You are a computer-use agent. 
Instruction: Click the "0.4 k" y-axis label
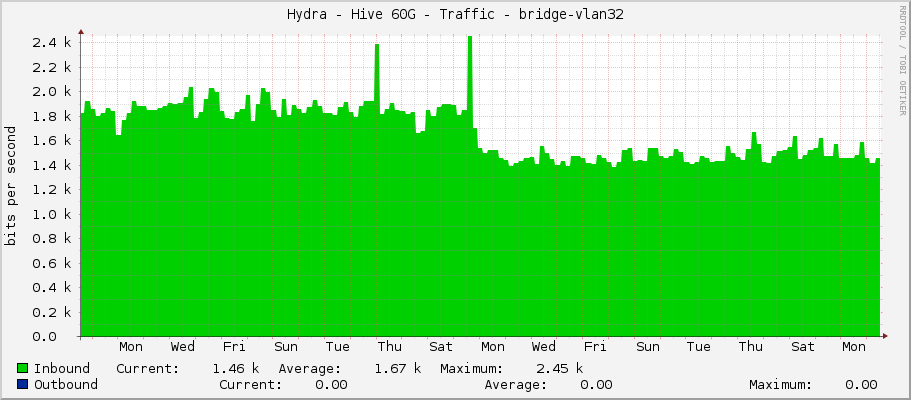[52, 288]
